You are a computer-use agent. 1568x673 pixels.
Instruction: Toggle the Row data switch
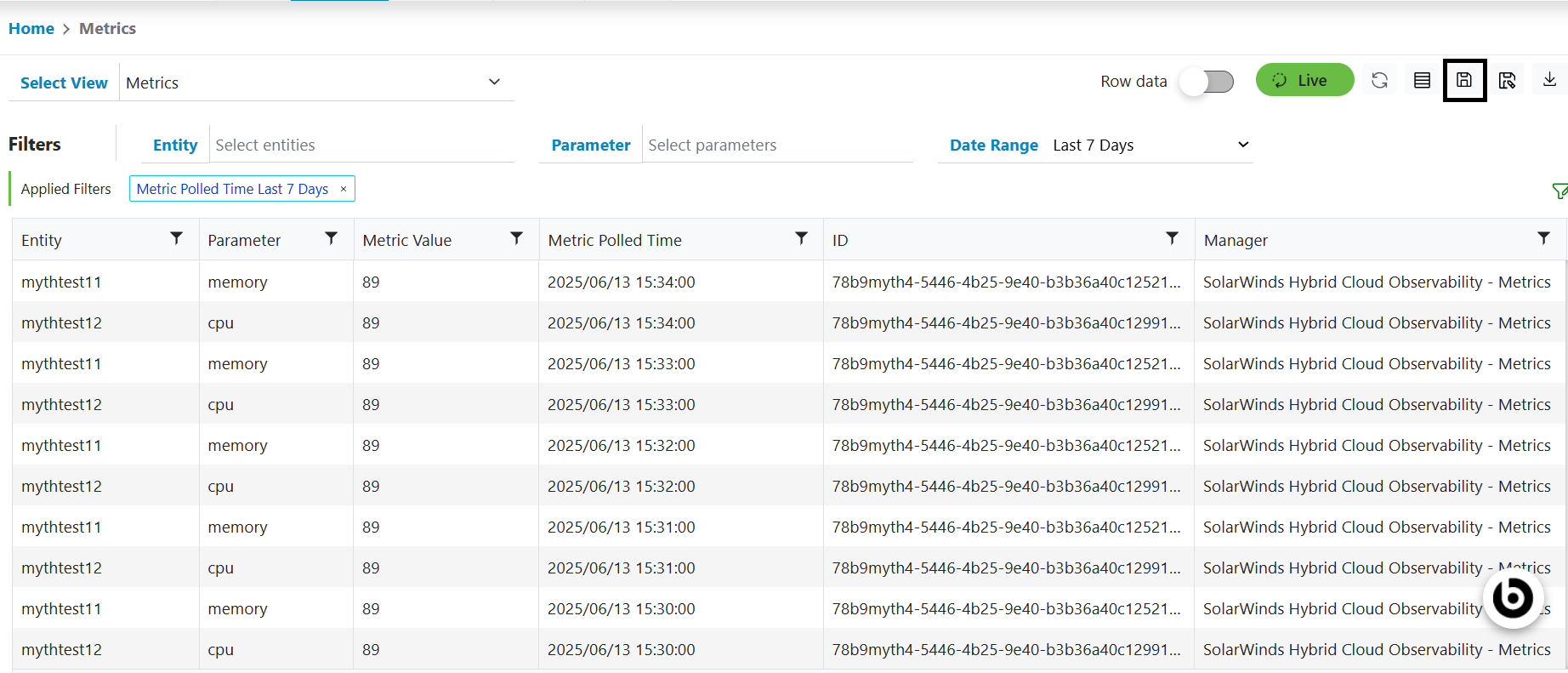click(1207, 82)
